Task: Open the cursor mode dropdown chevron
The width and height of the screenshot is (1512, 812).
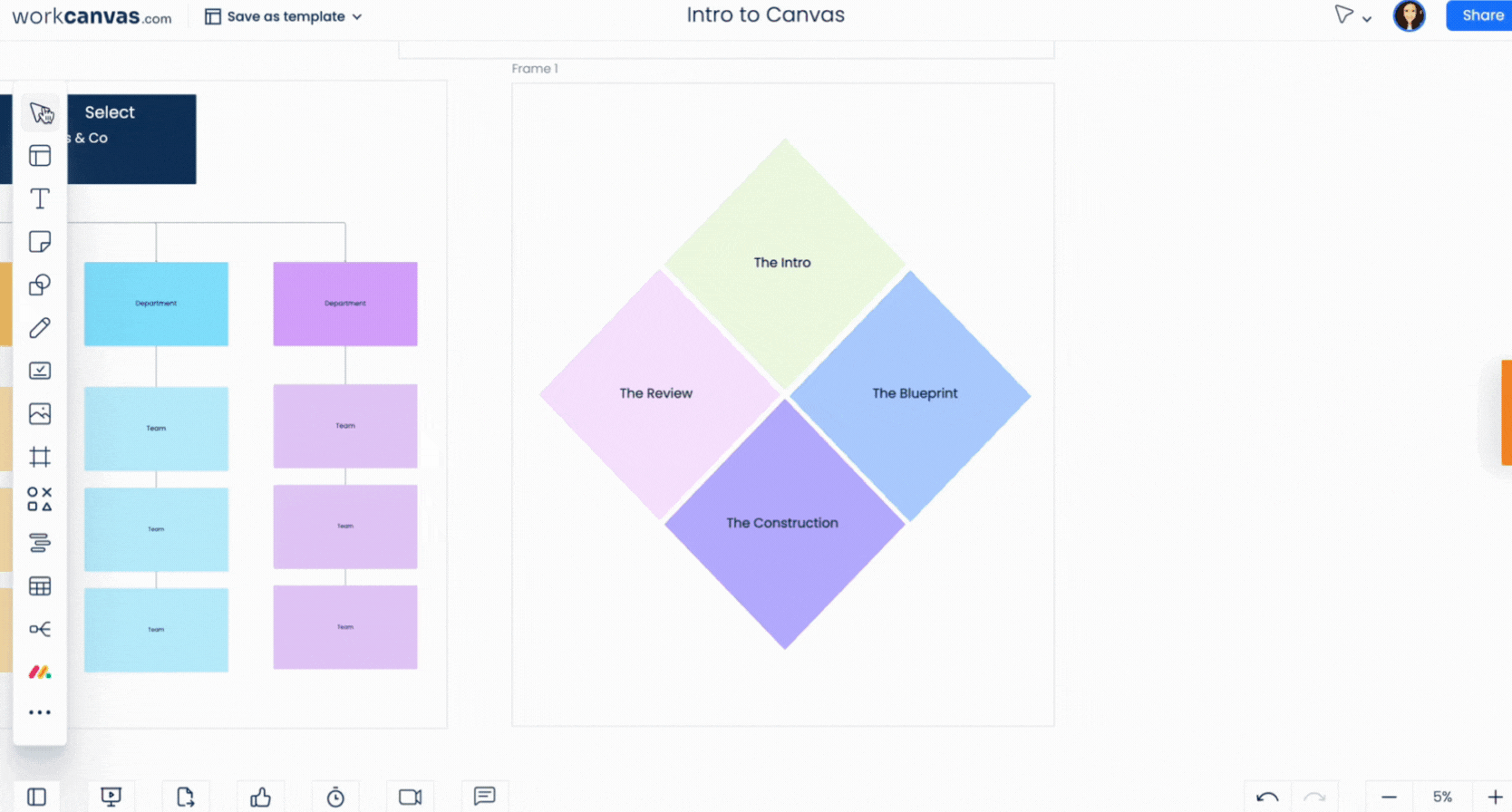Action: click(x=1367, y=18)
